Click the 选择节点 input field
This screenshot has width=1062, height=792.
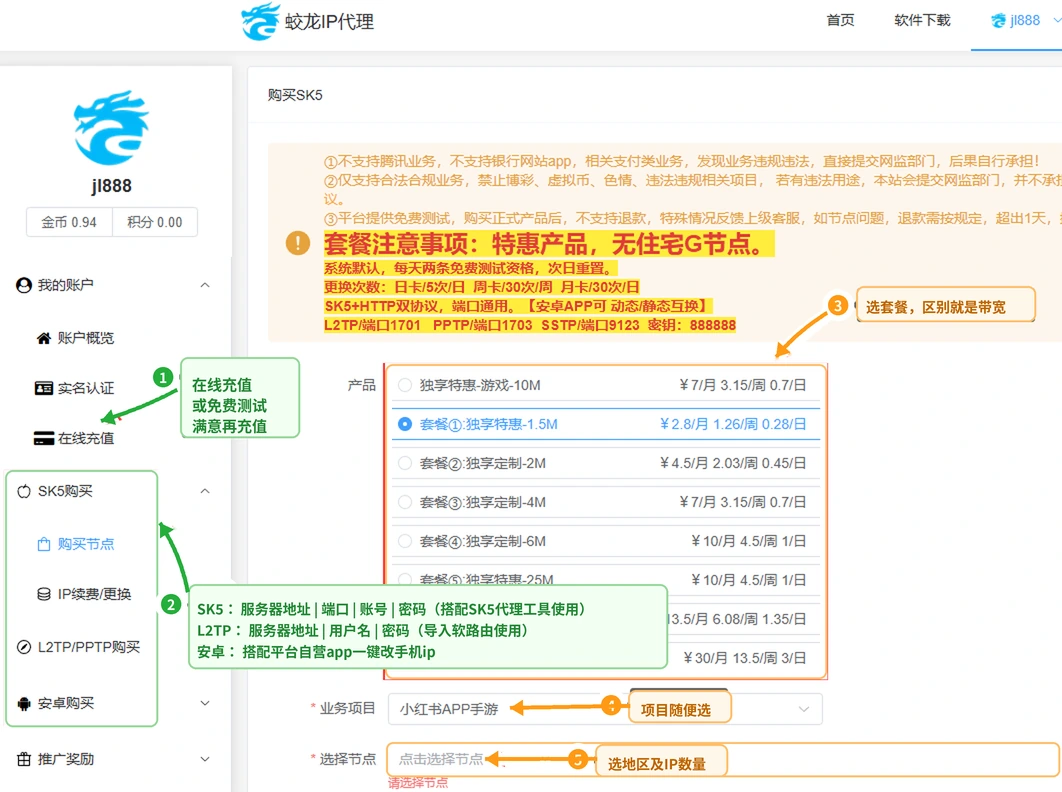(x=723, y=759)
